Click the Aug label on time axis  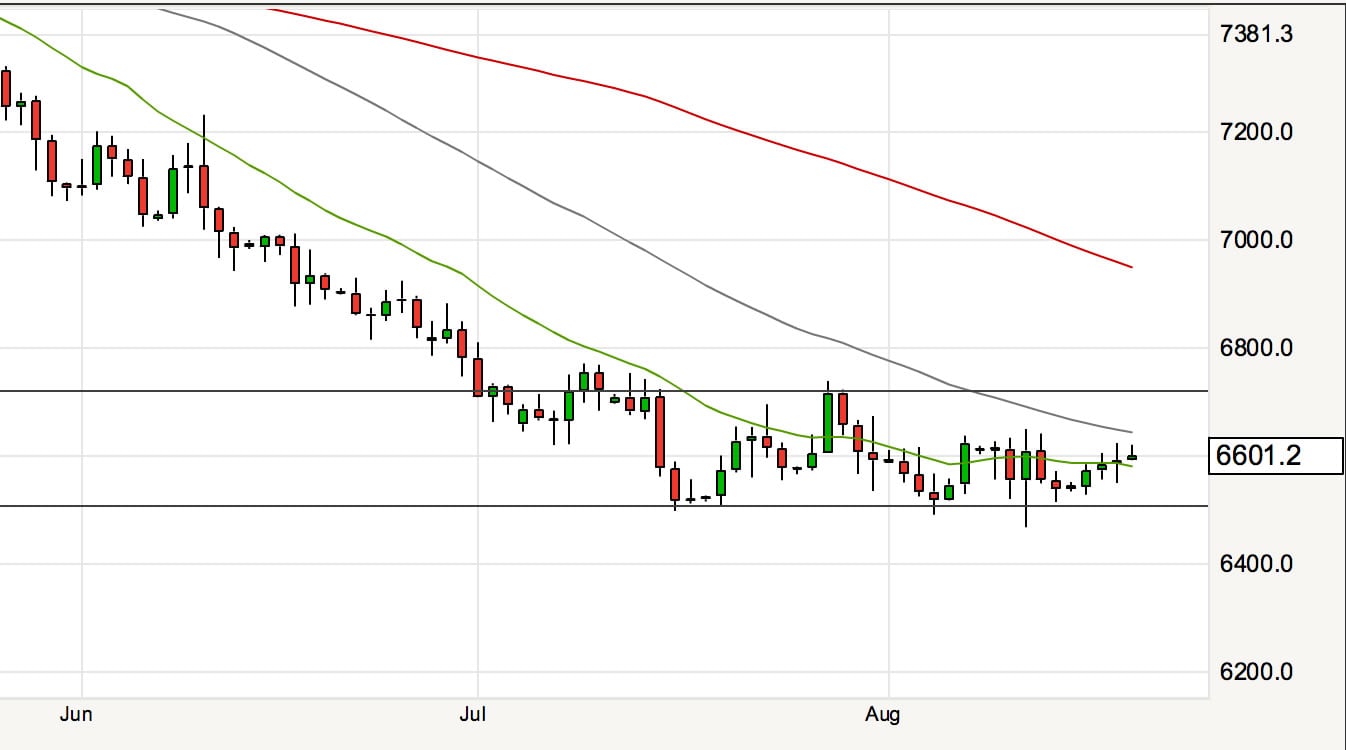(882, 714)
